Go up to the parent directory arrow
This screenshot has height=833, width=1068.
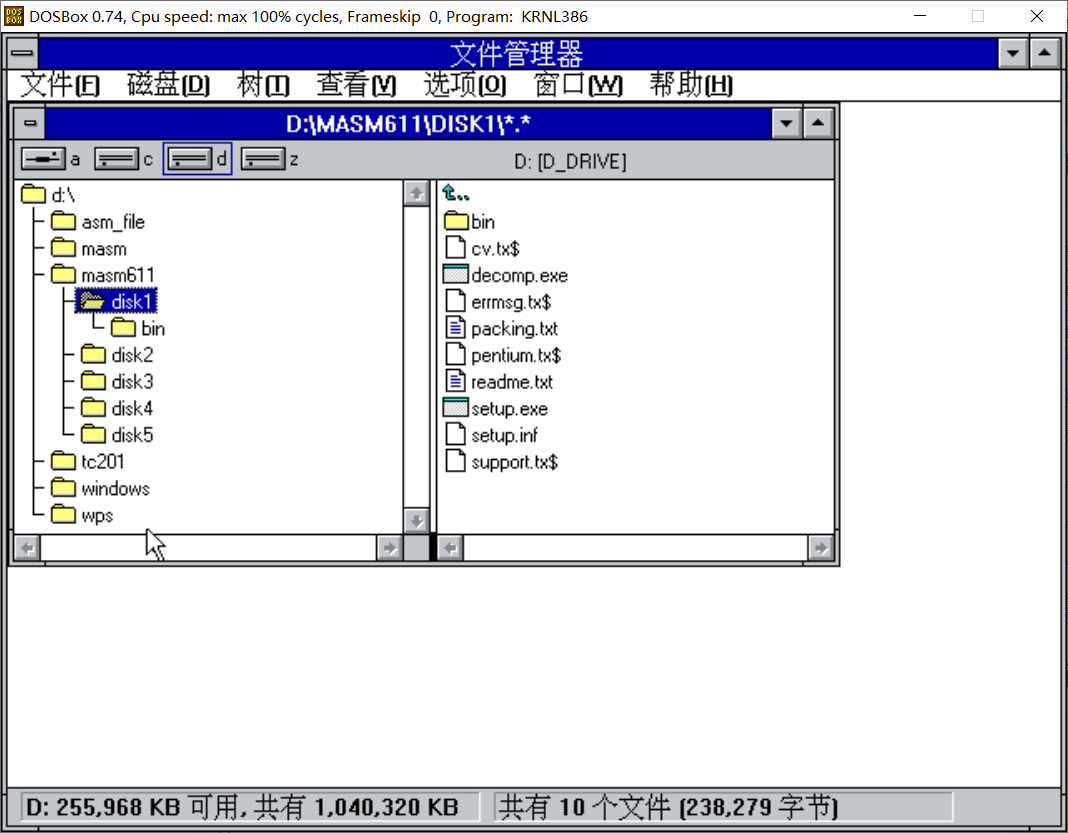pos(456,193)
